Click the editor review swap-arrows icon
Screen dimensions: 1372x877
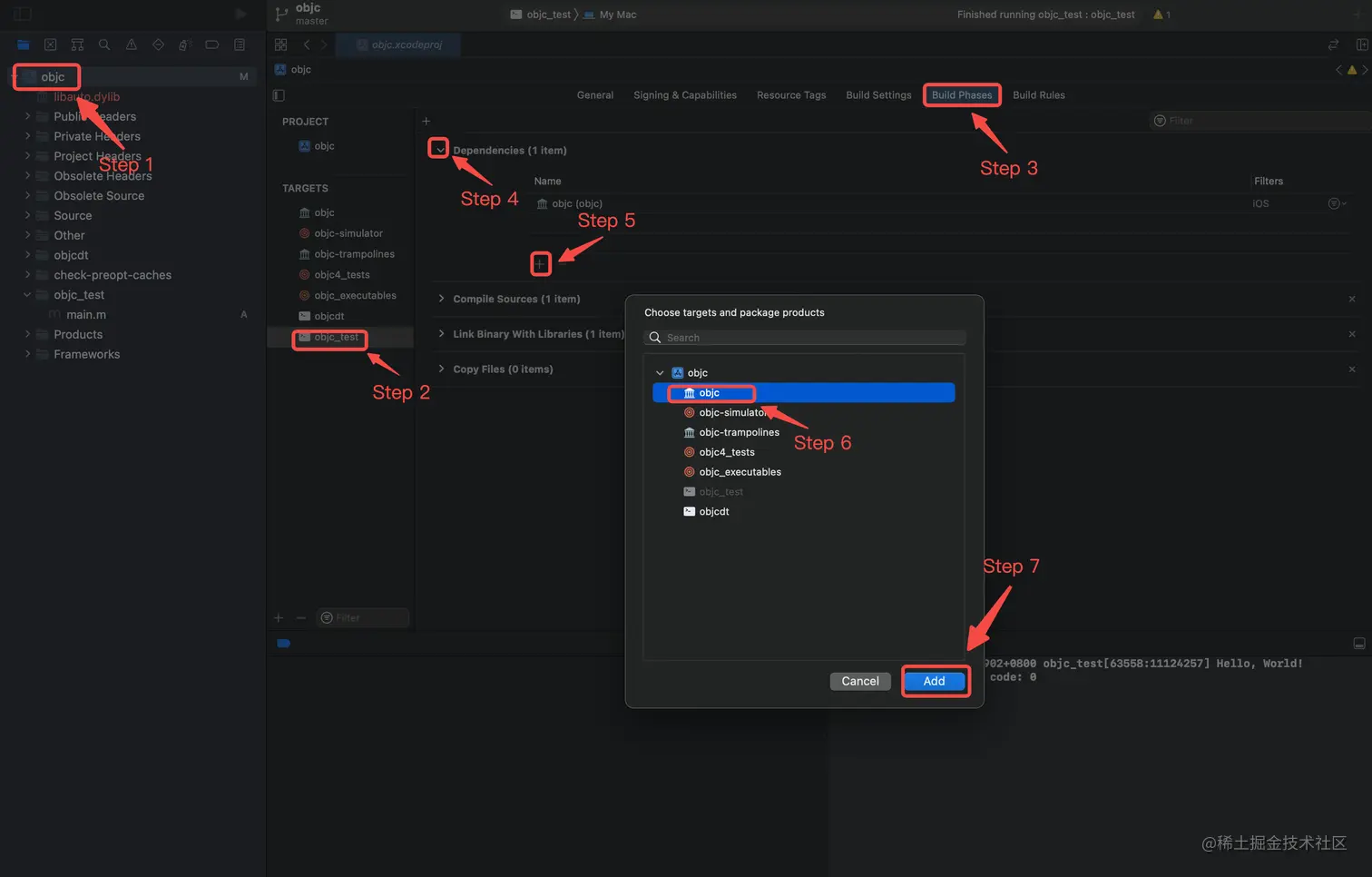point(1333,44)
